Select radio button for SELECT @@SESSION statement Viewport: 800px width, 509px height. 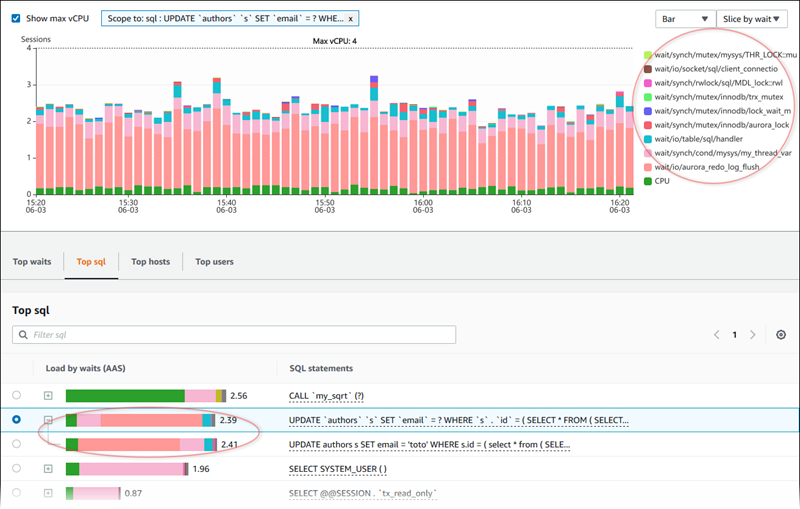tap(16, 493)
